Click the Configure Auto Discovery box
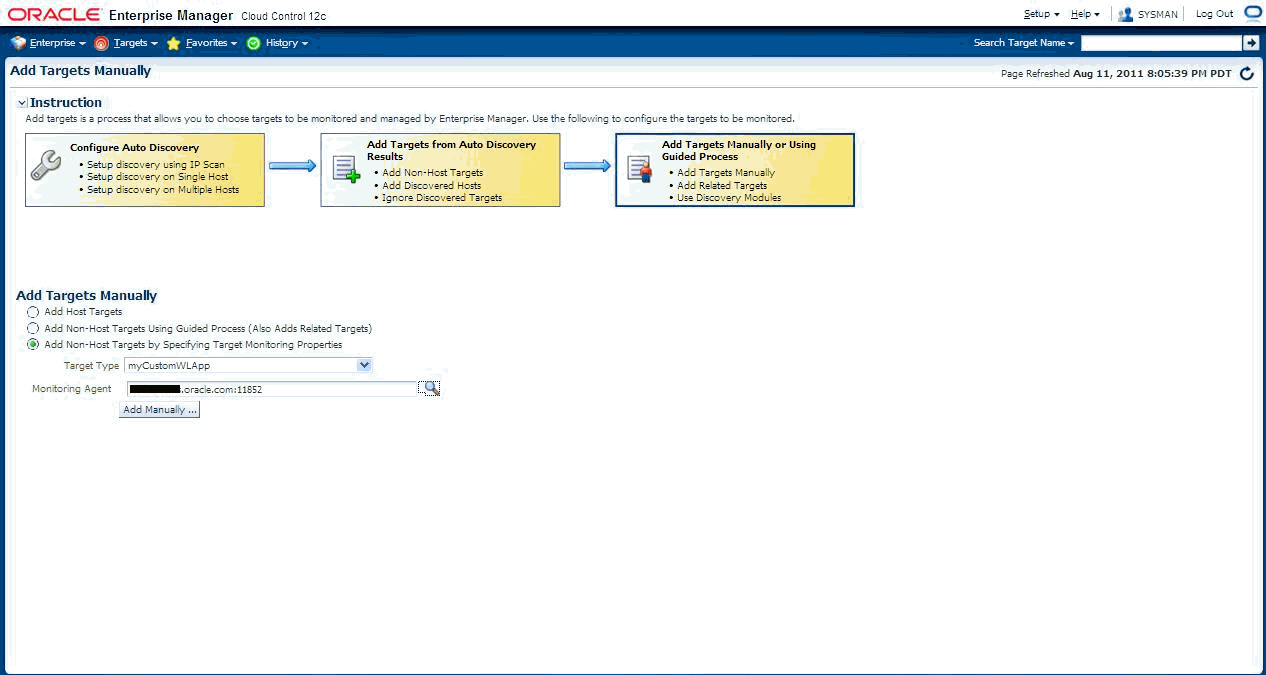This screenshot has height=675, width=1266. (x=145, y=170)
